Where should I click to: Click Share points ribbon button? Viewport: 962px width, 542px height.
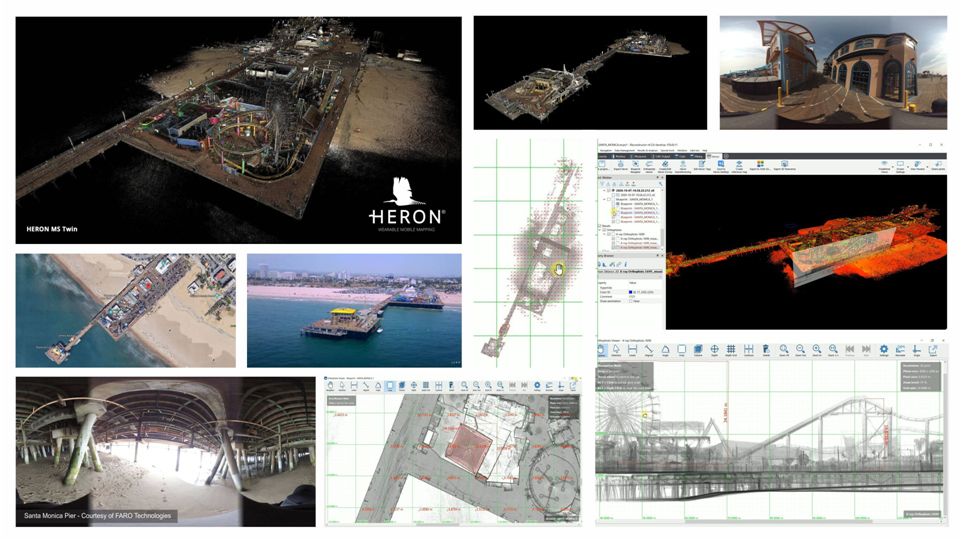tap(937, 166)
